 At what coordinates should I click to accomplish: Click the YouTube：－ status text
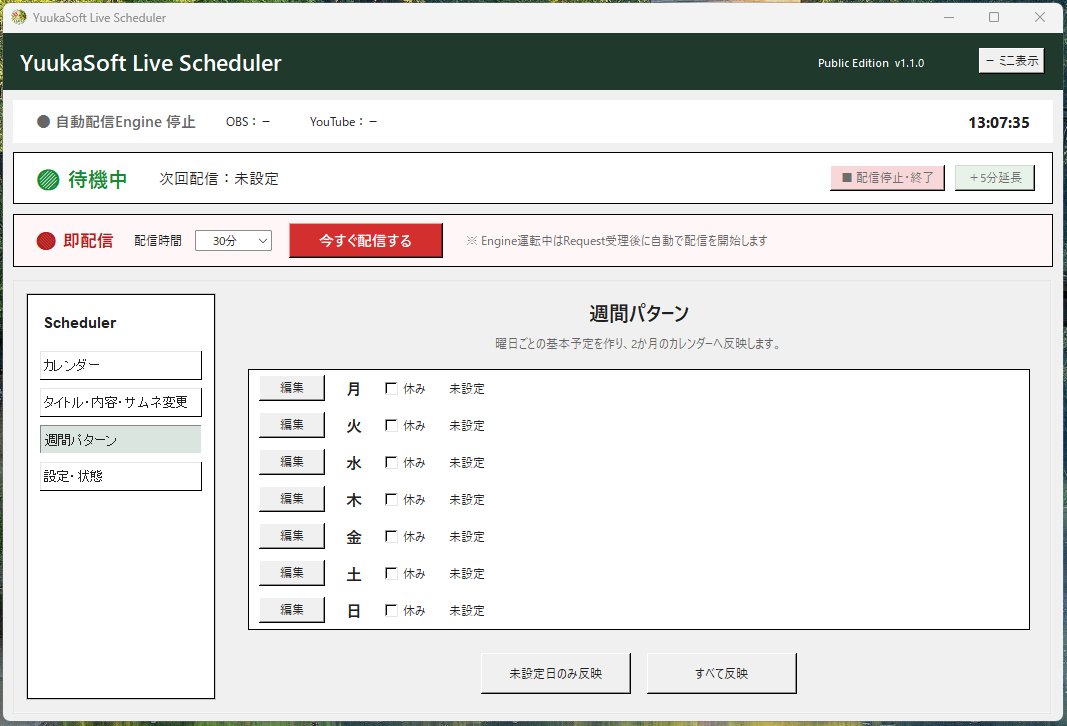pos(343,122)
